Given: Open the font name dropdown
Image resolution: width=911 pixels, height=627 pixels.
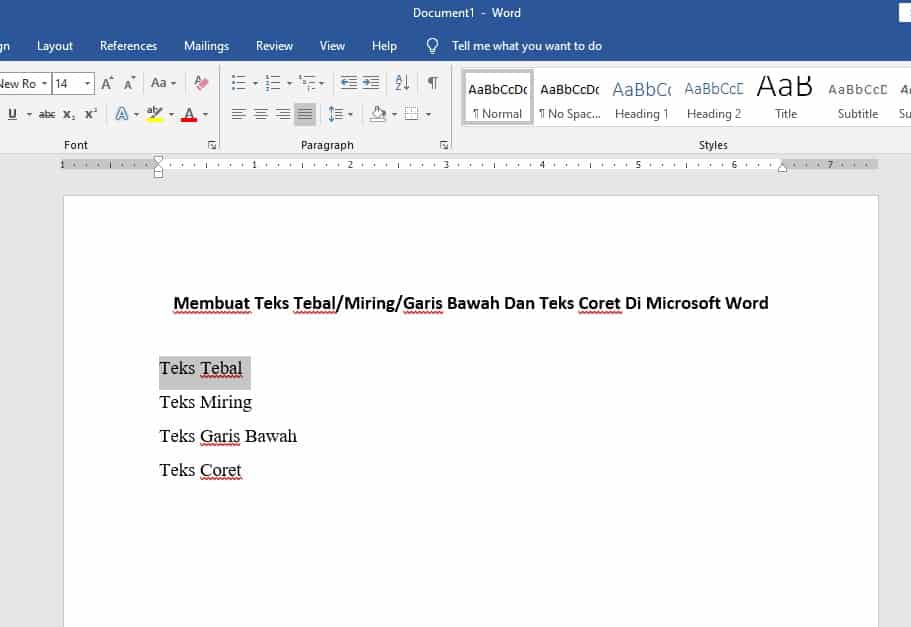Looking at the screenshot, I should [x=44, y=83].
